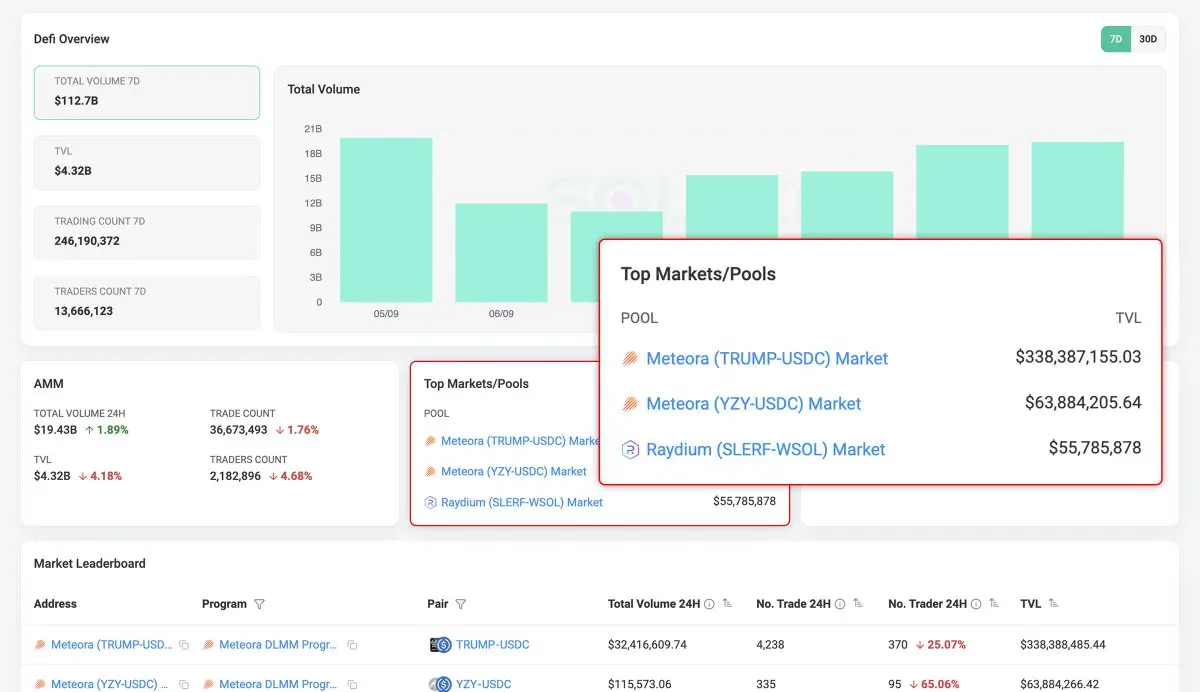Select the TOTAL VOLUME 7D stat card
The image size is (1200, 692).
point(147,92)
